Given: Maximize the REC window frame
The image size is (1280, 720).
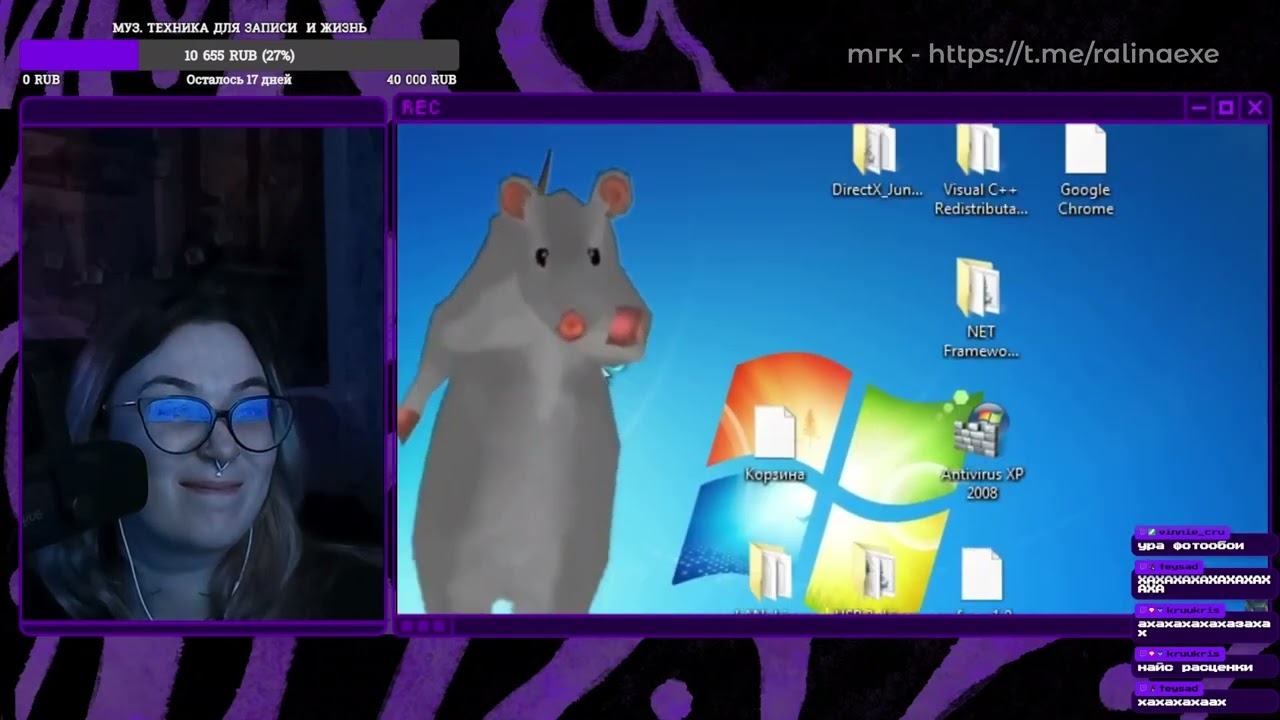Looking at the screenshot, I should pos(1226,108).
